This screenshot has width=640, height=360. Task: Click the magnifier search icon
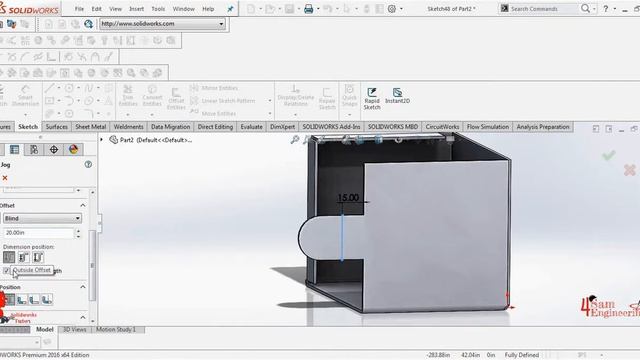[585, 9]
